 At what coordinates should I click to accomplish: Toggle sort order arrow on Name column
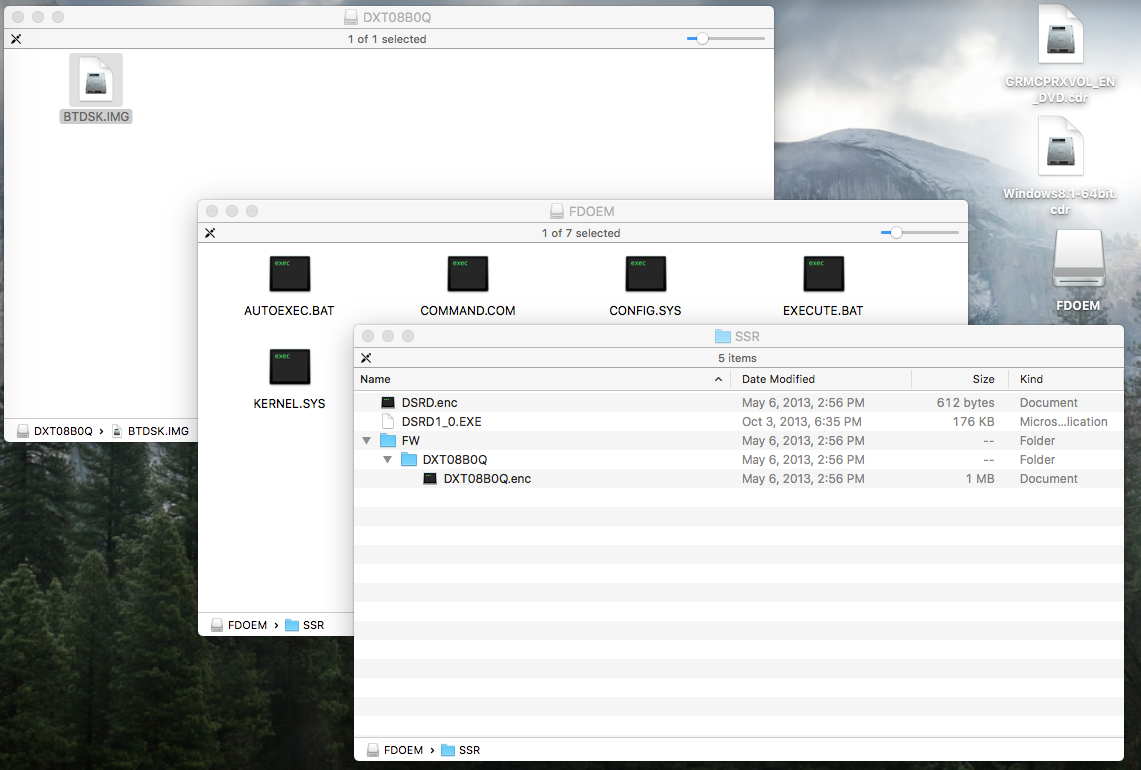pos(718,379)
